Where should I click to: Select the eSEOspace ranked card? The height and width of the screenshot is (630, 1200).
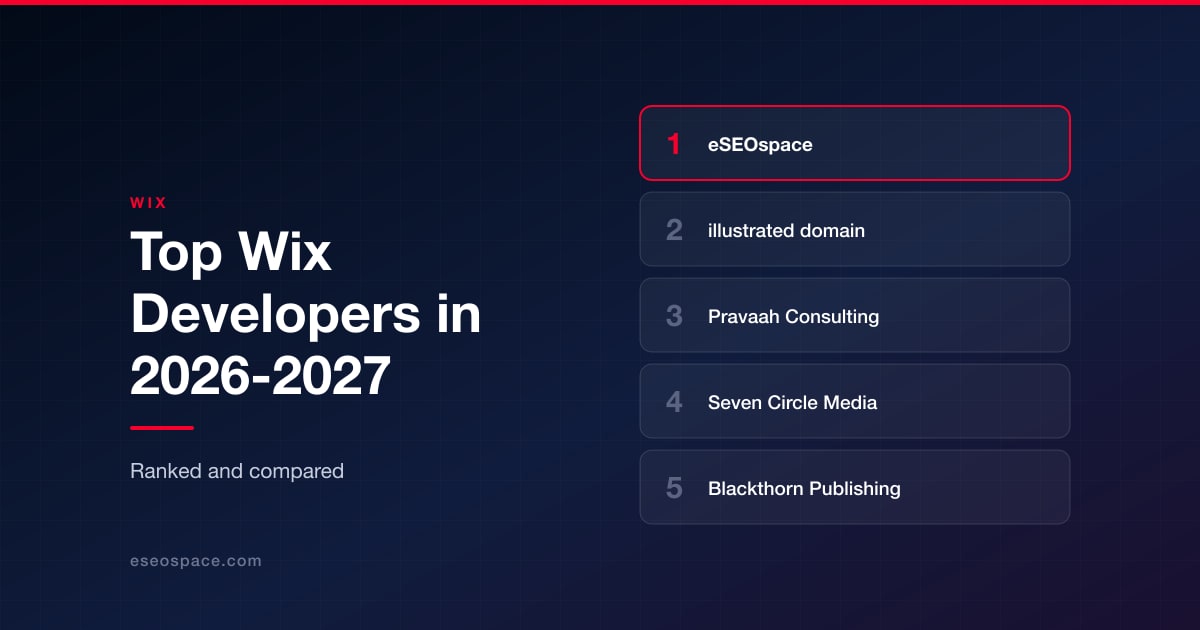(855, 143)
